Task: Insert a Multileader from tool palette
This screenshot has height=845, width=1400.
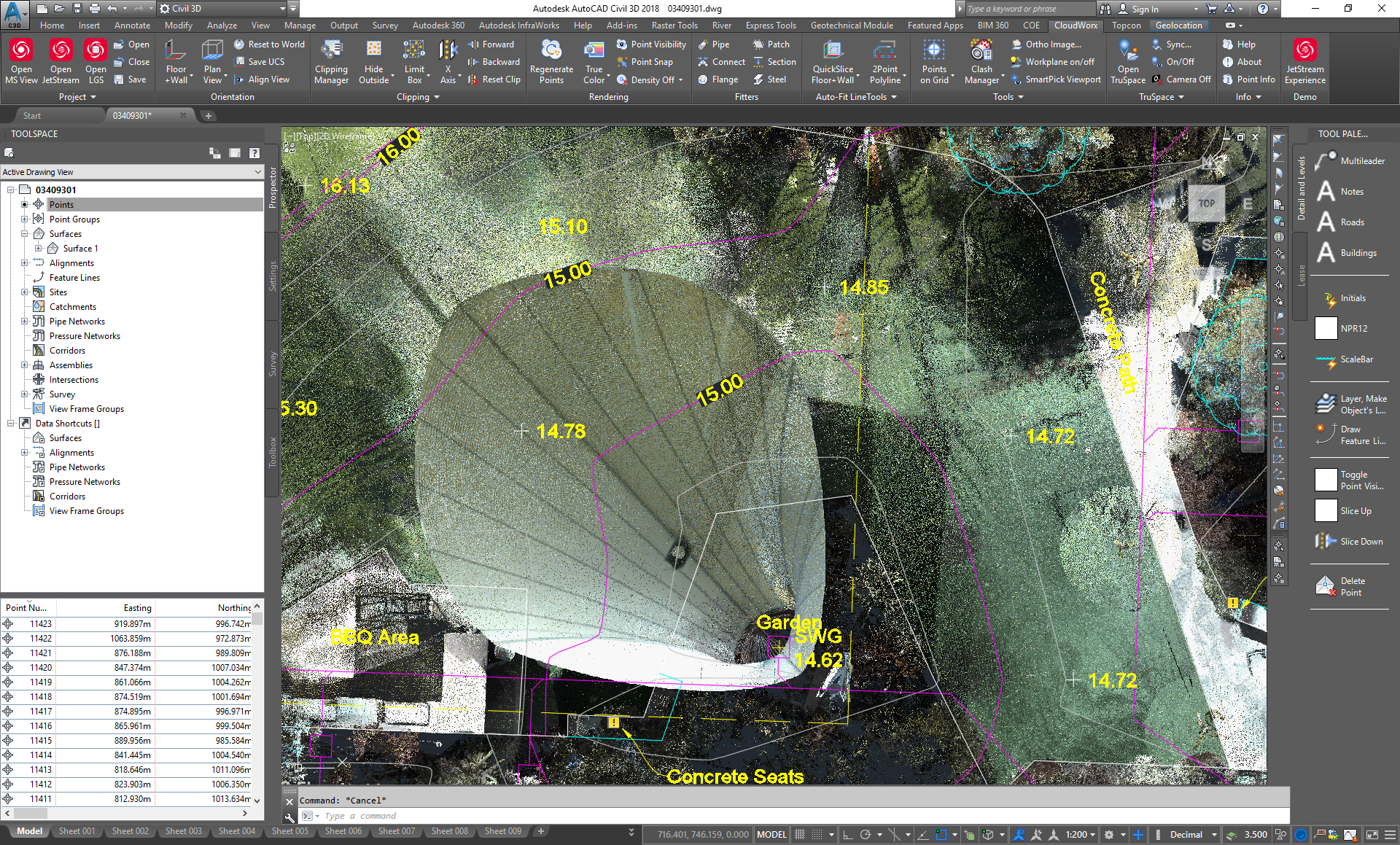Action: click(1350, 161)
